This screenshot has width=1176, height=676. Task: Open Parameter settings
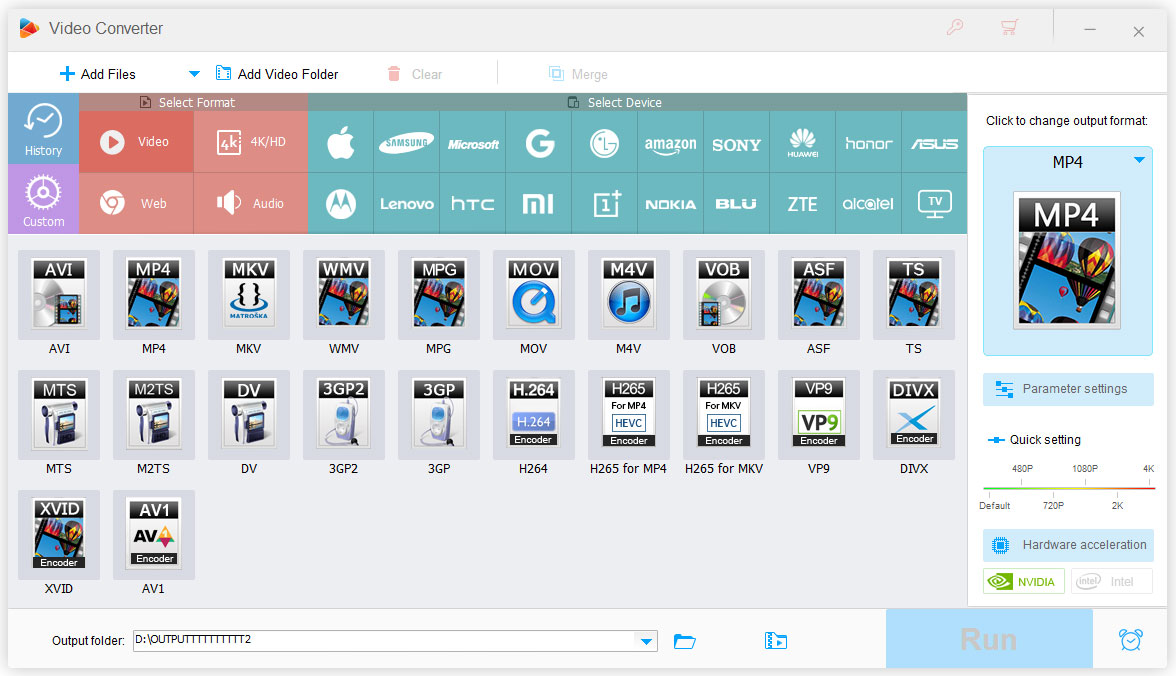(x=1067, y=389)
